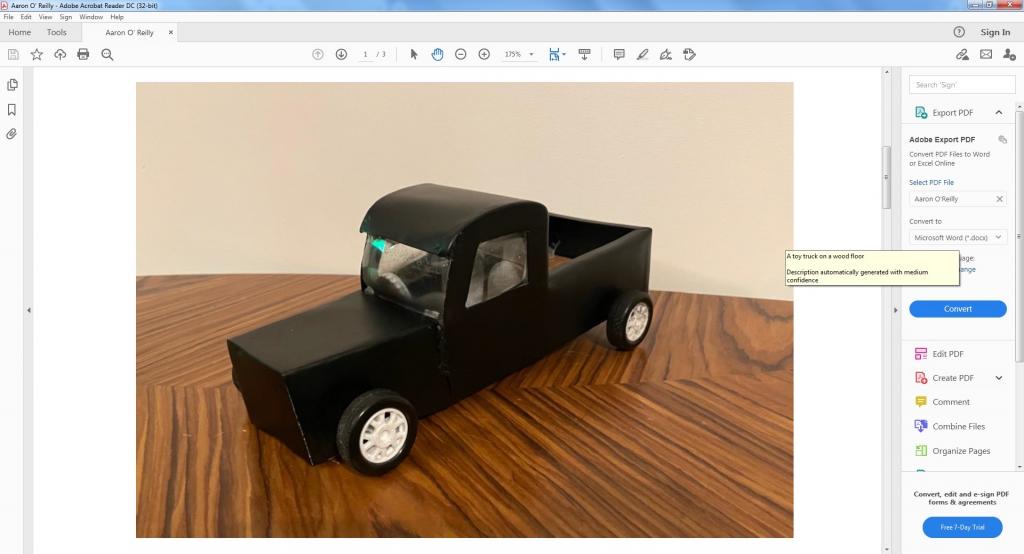The height and width of the screenshot is (554, 1024).
Task: Select the Highlight text pen tool
Action: (643, 55)
